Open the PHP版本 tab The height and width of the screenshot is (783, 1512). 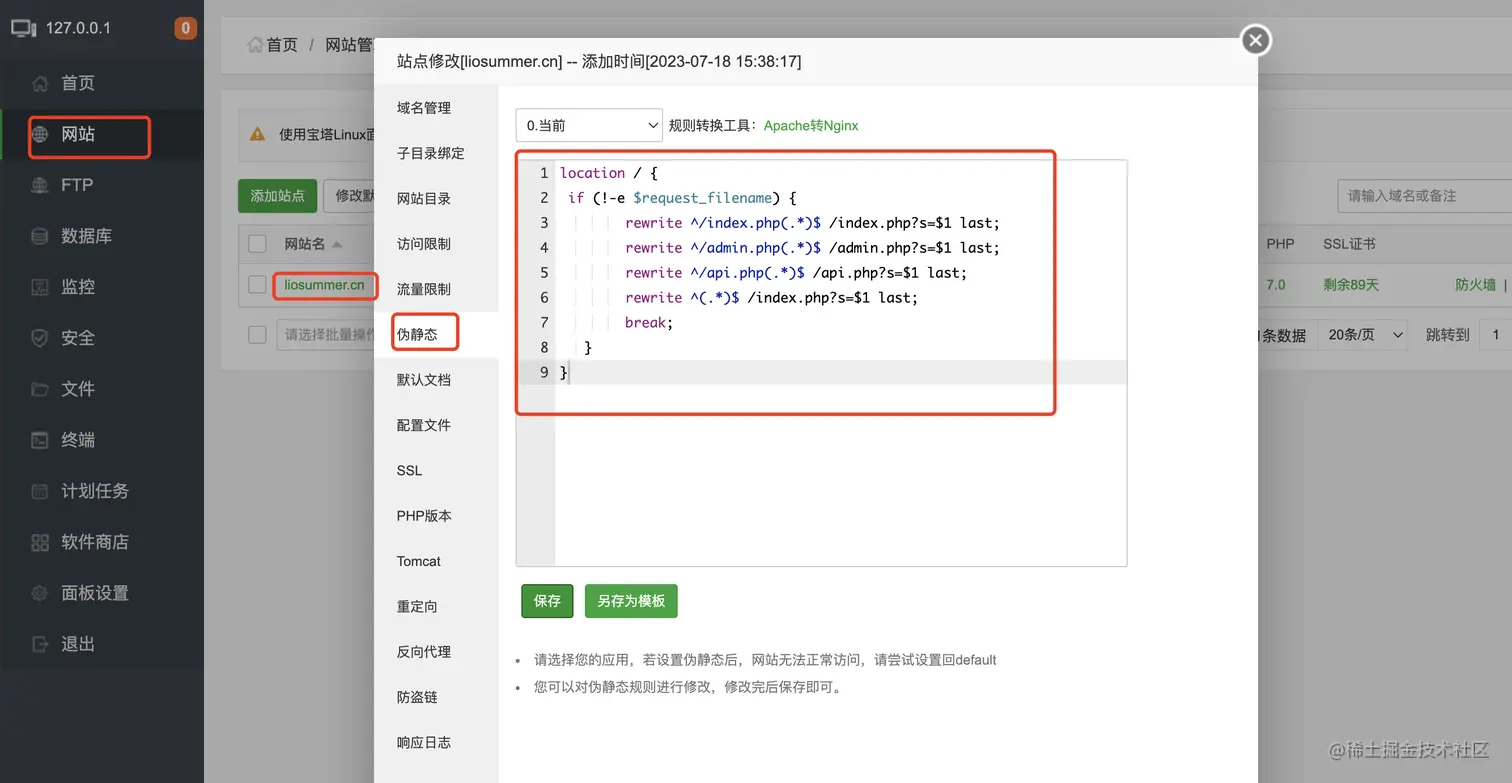tap(436, 516)
